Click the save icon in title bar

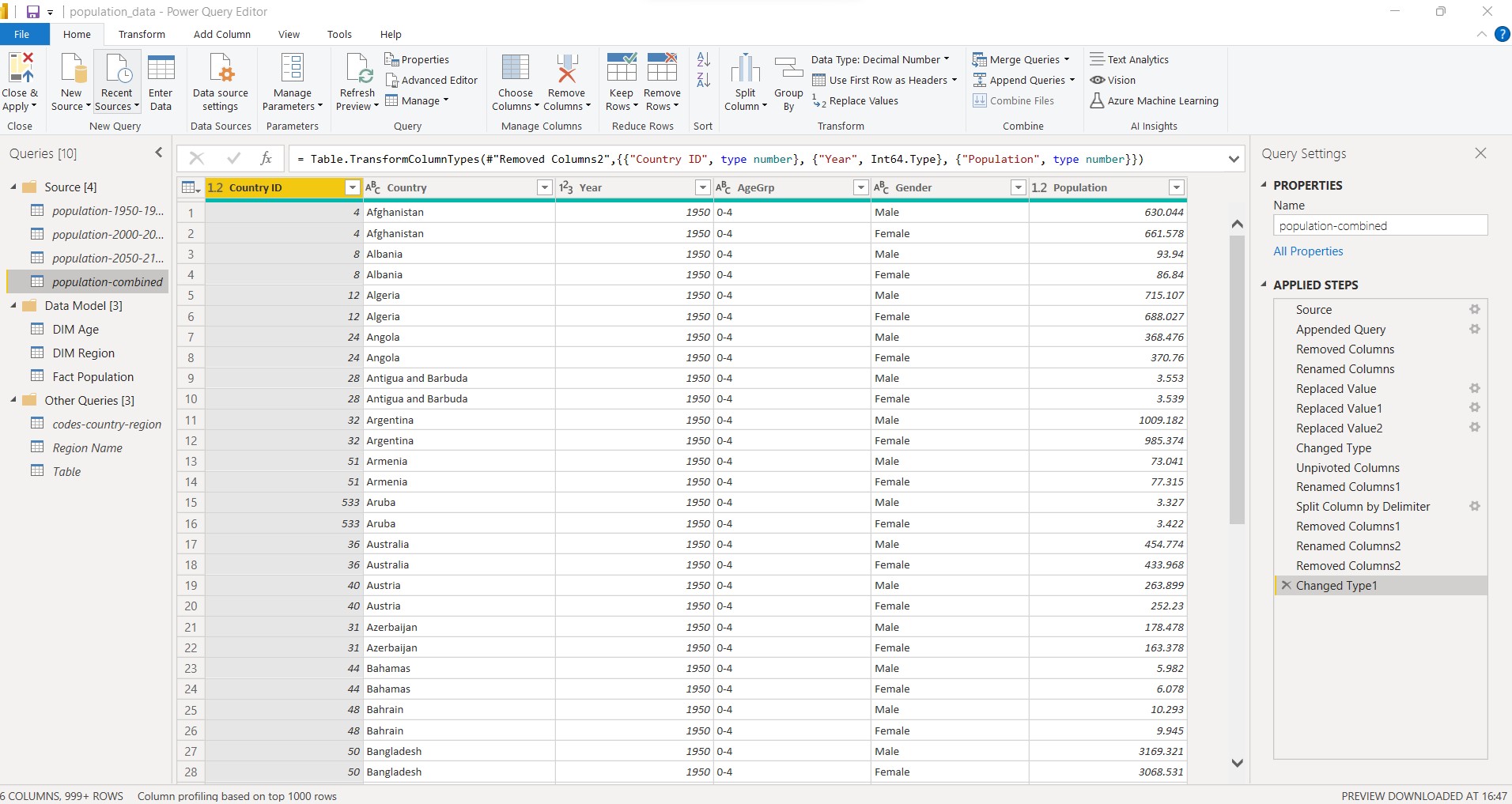tap(32, 12)
